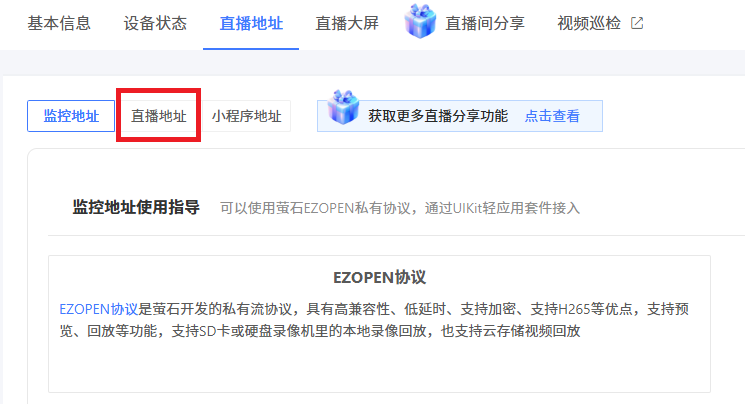This screenshot has width=745, height=404.
Task: Select the 监控地址 sub-tab button
Action: tap(71, 116)
